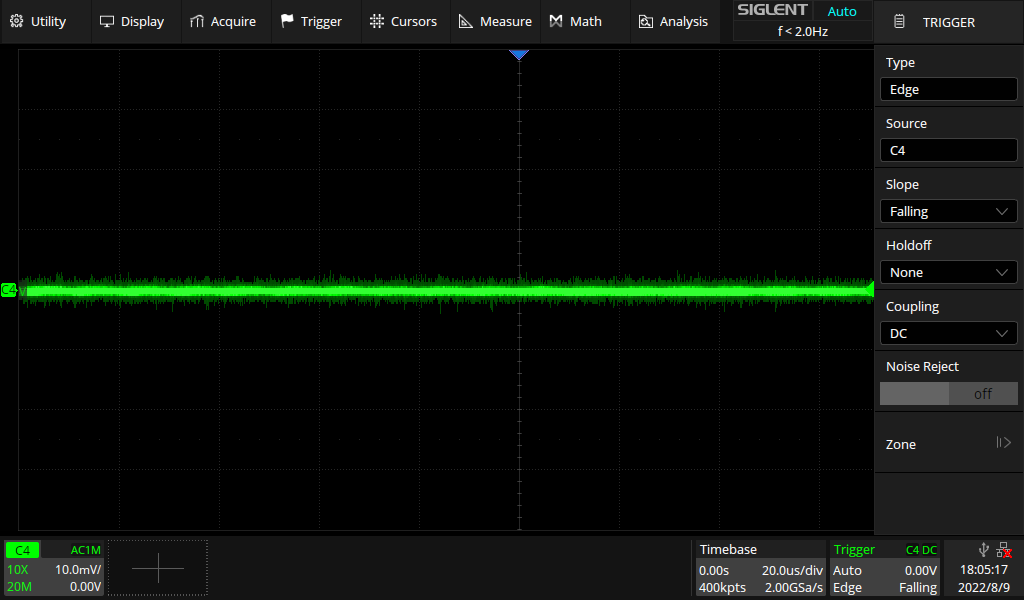The image size is (1024, 600).
Task: Click the 0.00V trigger level value
Action: click(x=921, y=570)
